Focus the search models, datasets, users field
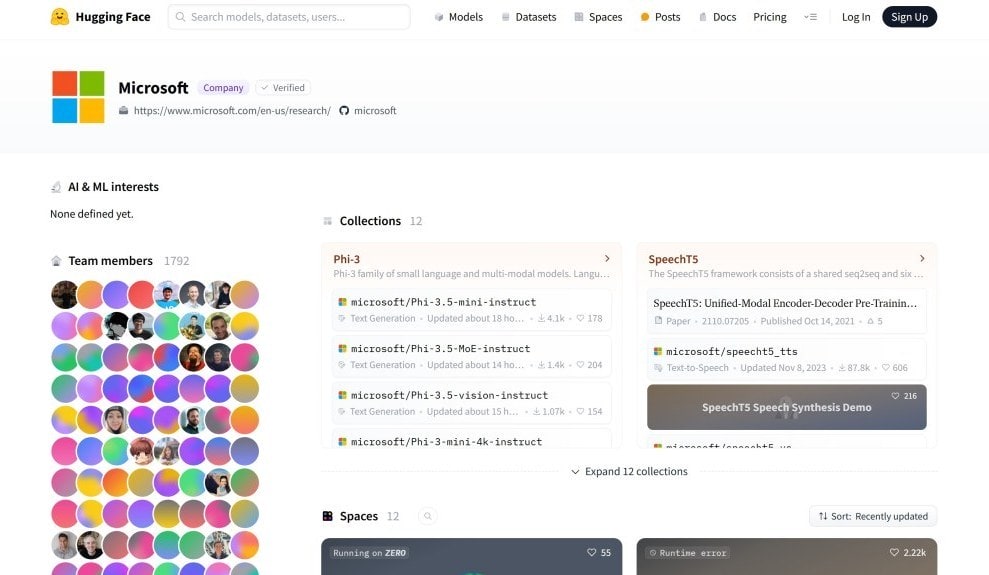Screen dimensions: 989x575 (x=289, y=17)
